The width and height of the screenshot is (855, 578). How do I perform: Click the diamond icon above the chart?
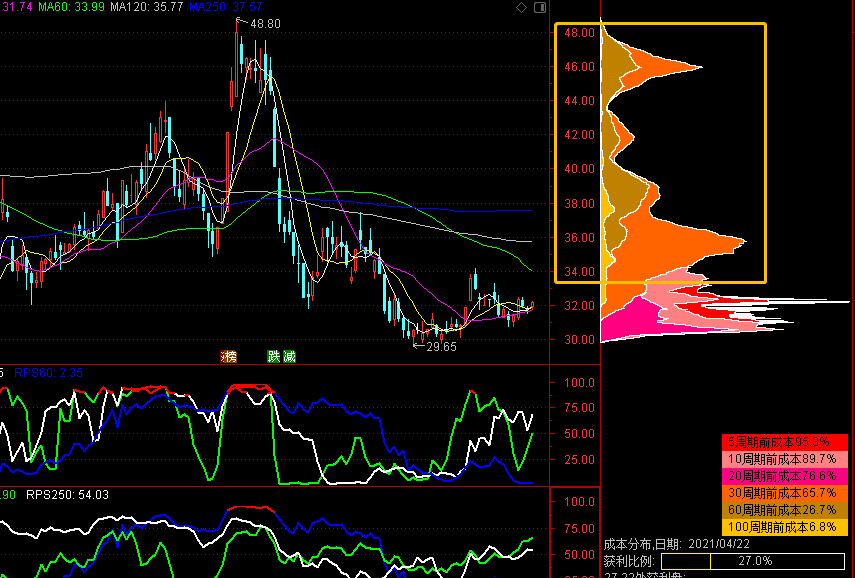pyautogui.click(x=521, y=8)
